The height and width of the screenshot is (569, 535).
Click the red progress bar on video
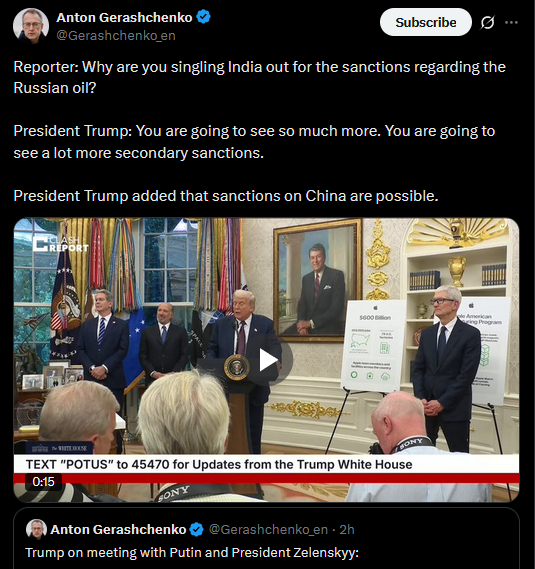point(266,478)
